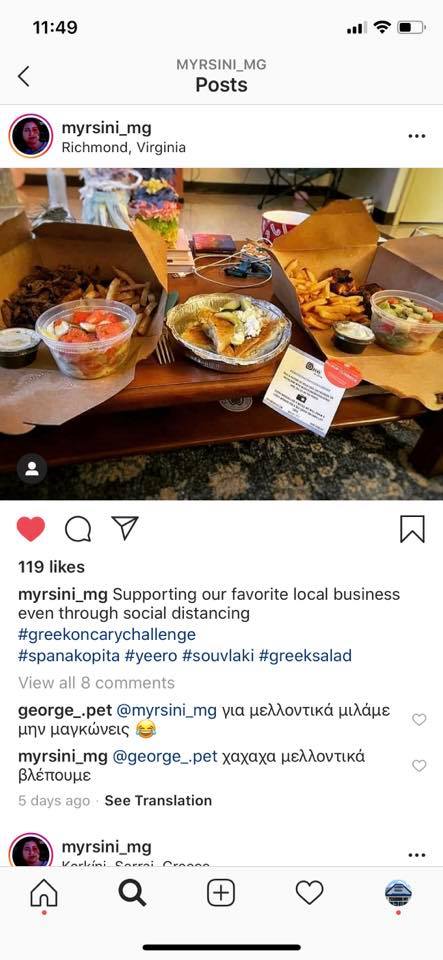Open own profile avatar in bottom bar
Screen dimensions: 443x960
tap(398, 893)
